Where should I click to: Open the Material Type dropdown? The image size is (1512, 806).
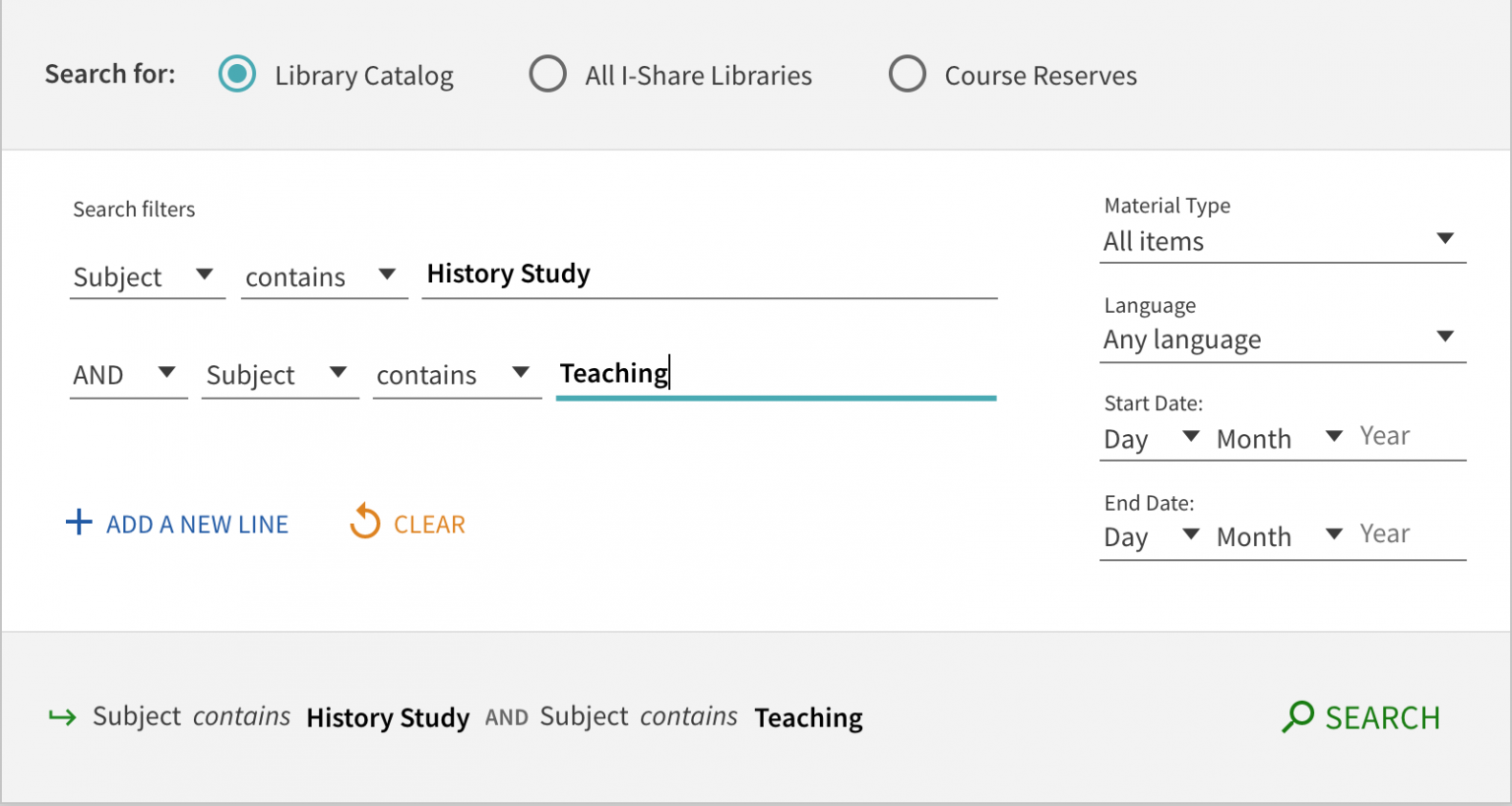point(1282,241)
